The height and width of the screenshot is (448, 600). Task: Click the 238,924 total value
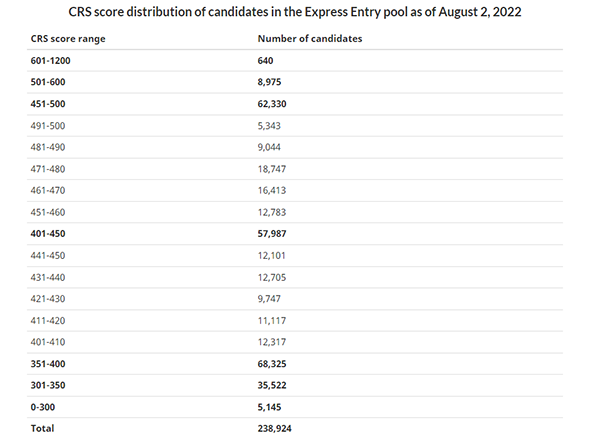coord(278,428)
